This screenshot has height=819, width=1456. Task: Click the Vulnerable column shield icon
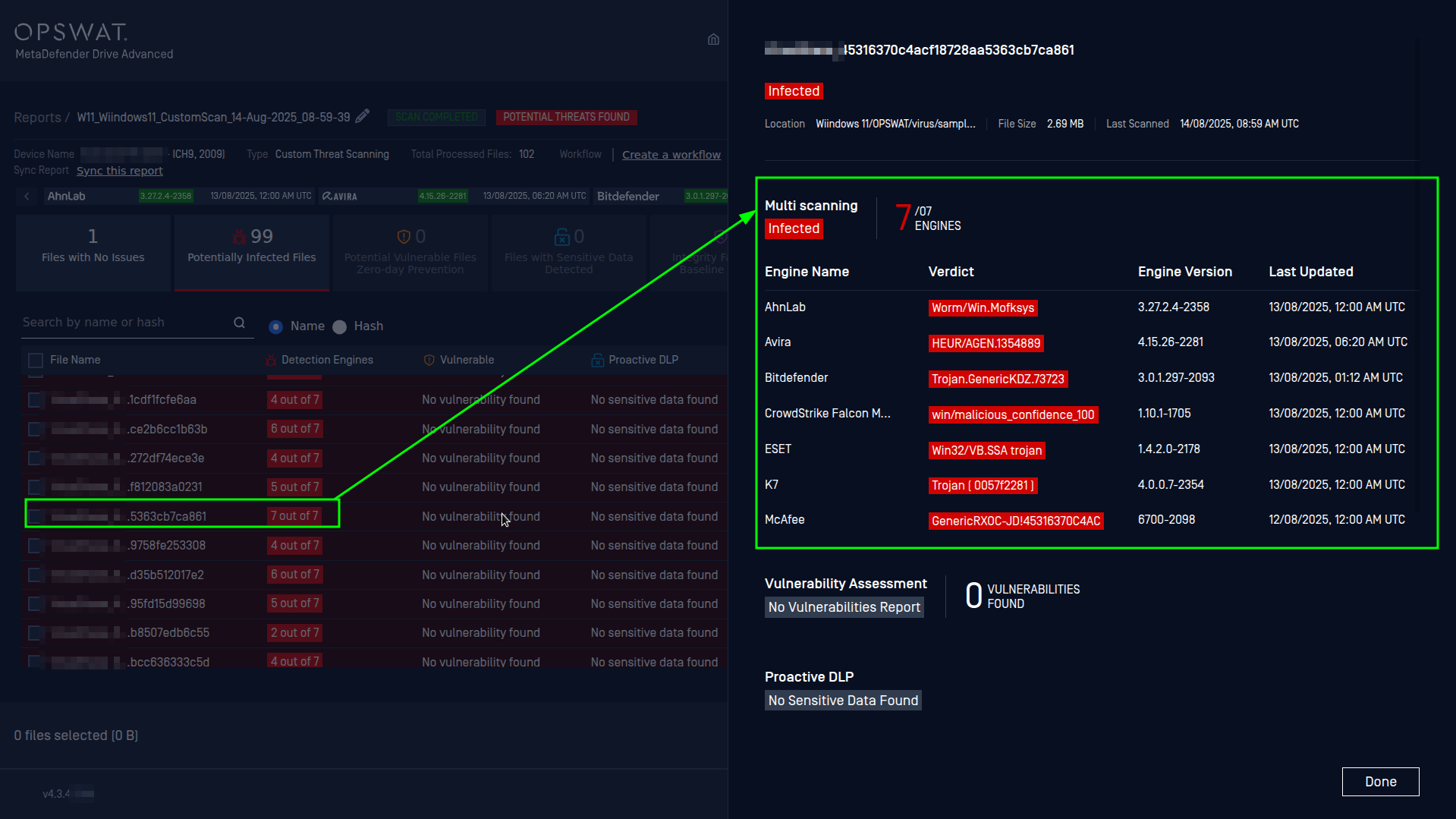tap(429, 360)
